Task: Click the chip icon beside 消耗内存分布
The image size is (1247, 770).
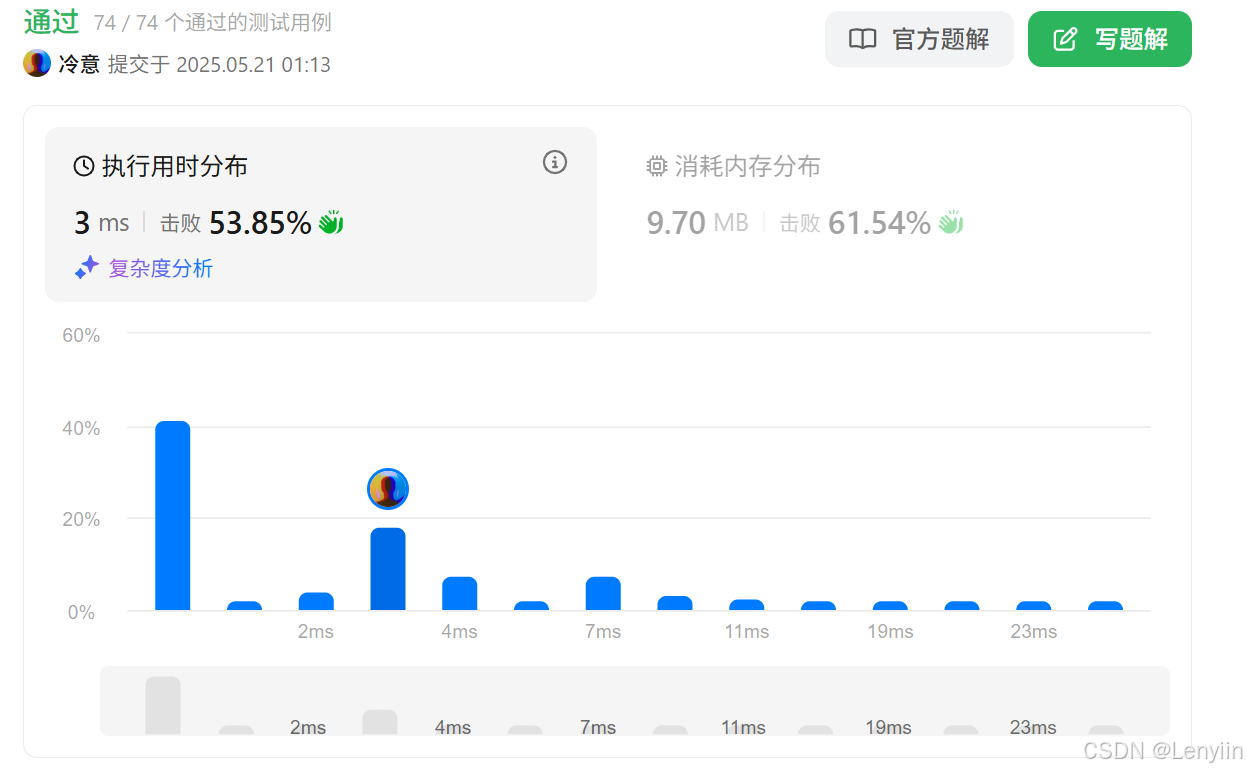Action: click(657, 167)
